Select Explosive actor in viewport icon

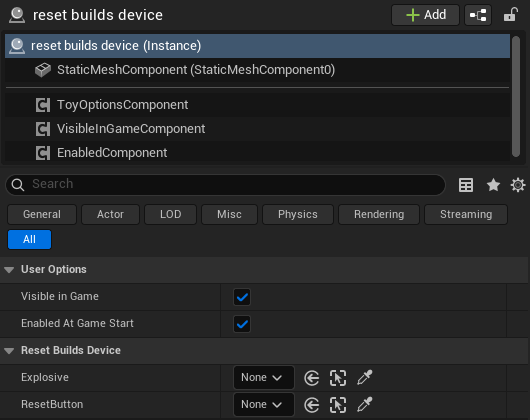(x=338, y=378)
